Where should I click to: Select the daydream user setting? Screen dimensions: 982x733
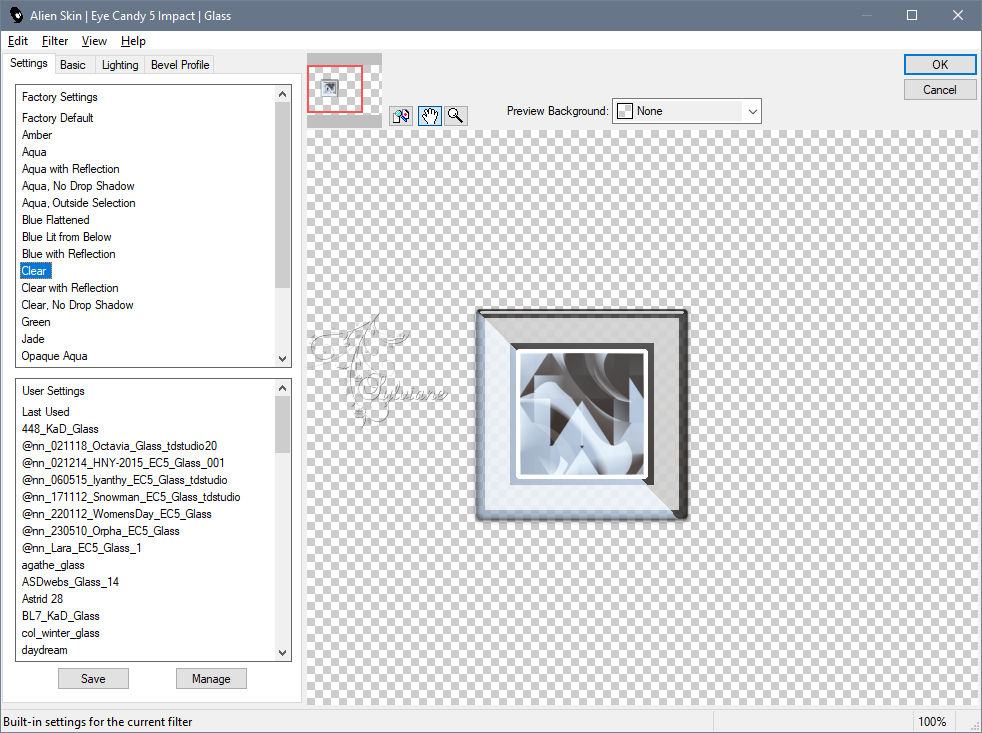[44, 650]
